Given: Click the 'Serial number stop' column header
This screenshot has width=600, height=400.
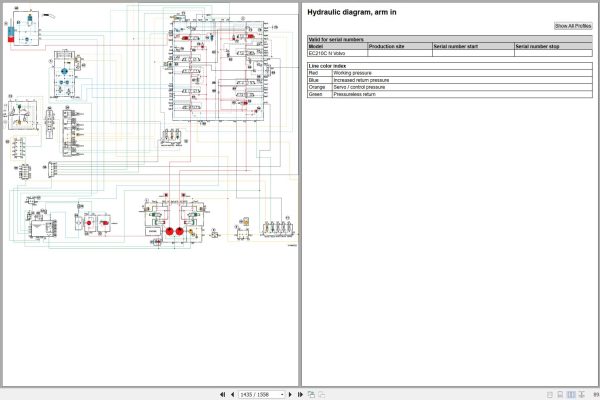Looking at the screenshot, I should pyautogui.click(x=553, y=46).
